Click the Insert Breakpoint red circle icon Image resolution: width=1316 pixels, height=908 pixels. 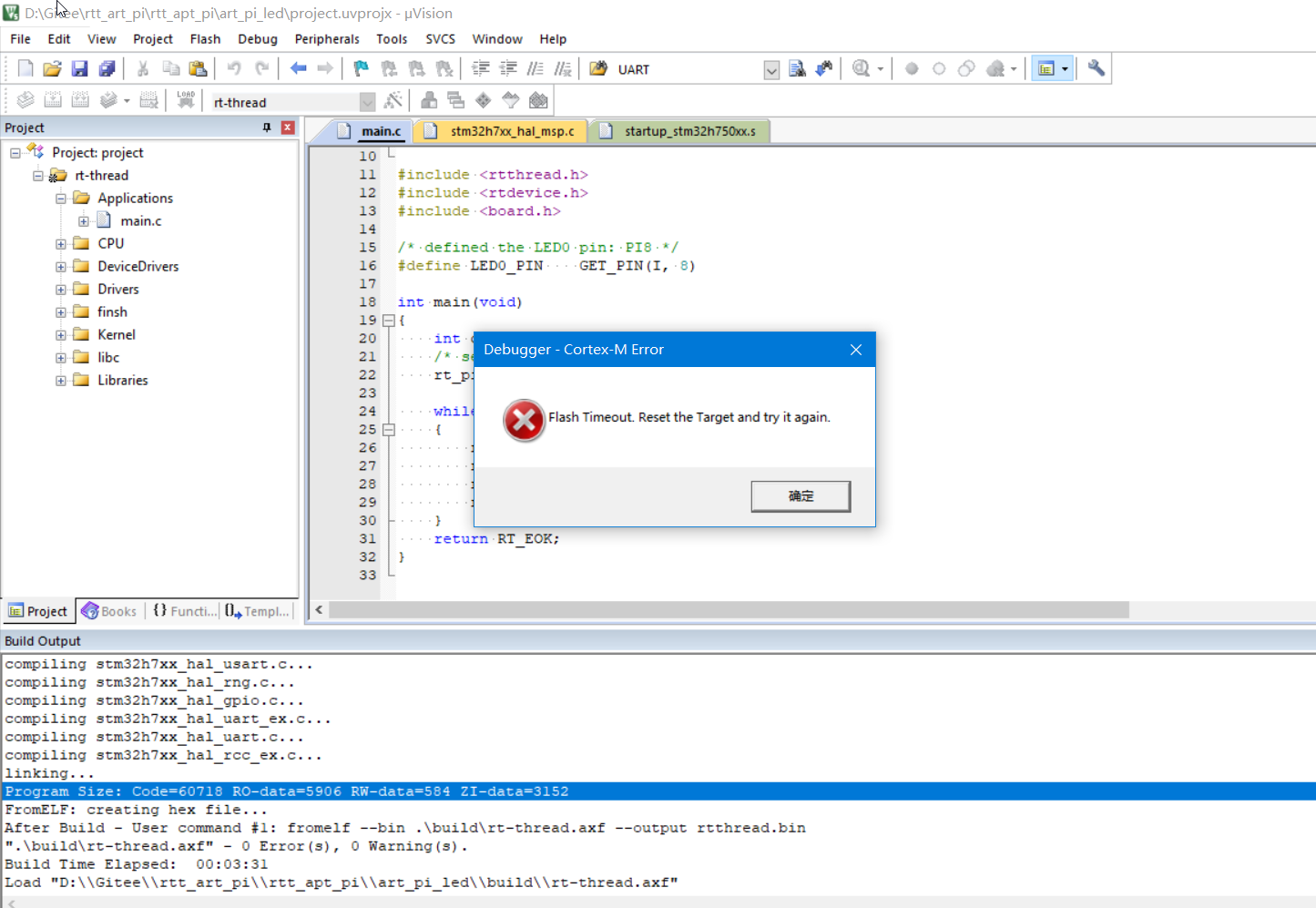coord(912,68)
